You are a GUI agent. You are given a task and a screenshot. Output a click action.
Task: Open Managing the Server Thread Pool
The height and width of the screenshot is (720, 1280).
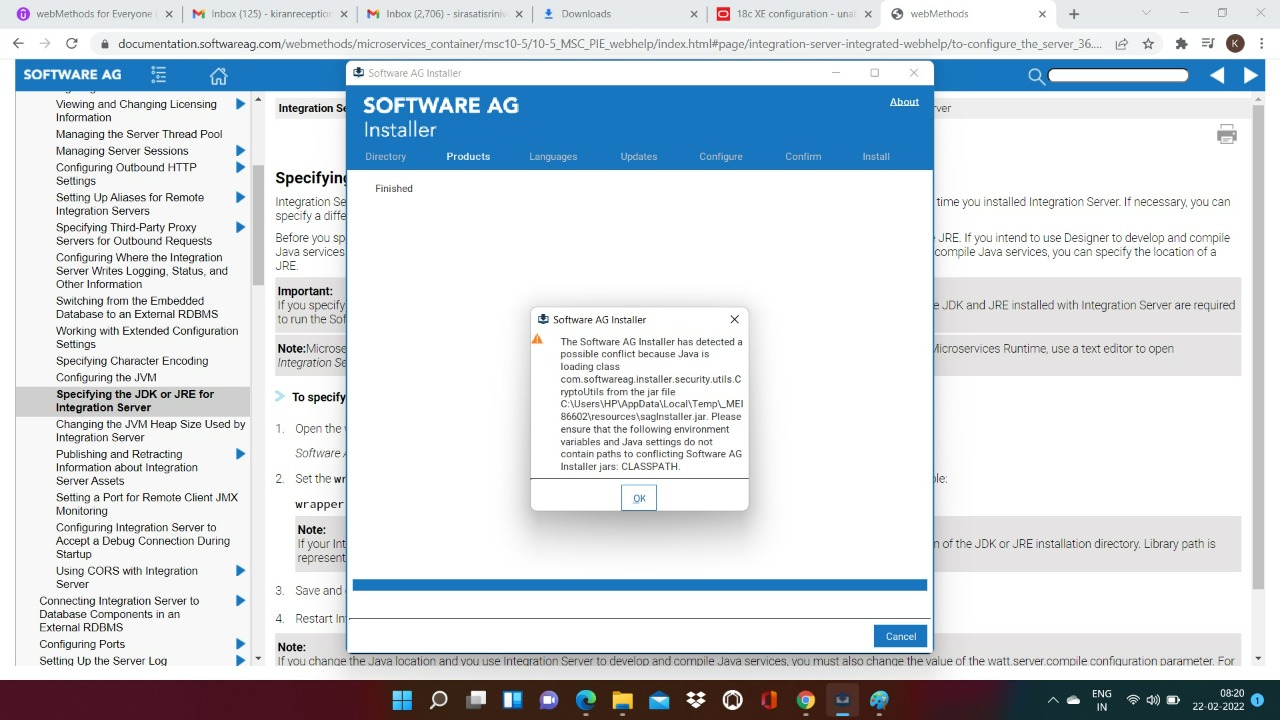point(139,134)
